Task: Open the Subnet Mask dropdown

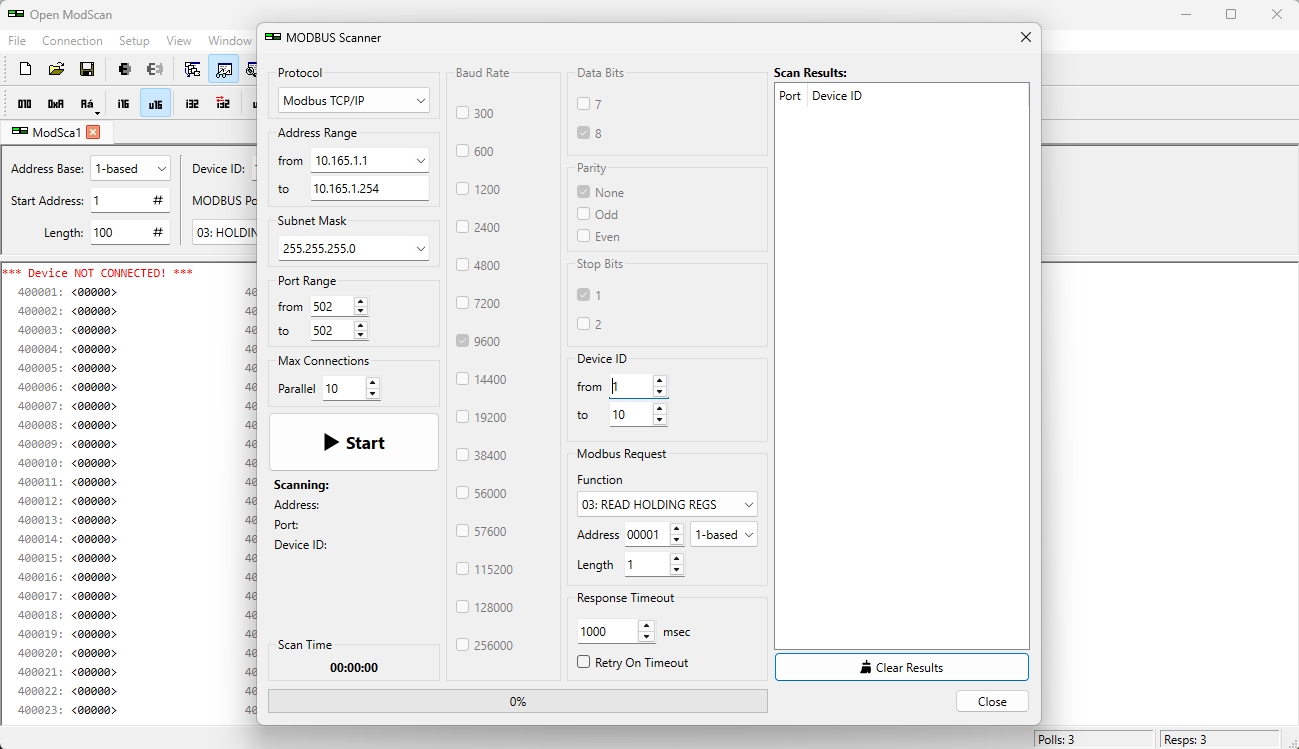Action: 353,248
